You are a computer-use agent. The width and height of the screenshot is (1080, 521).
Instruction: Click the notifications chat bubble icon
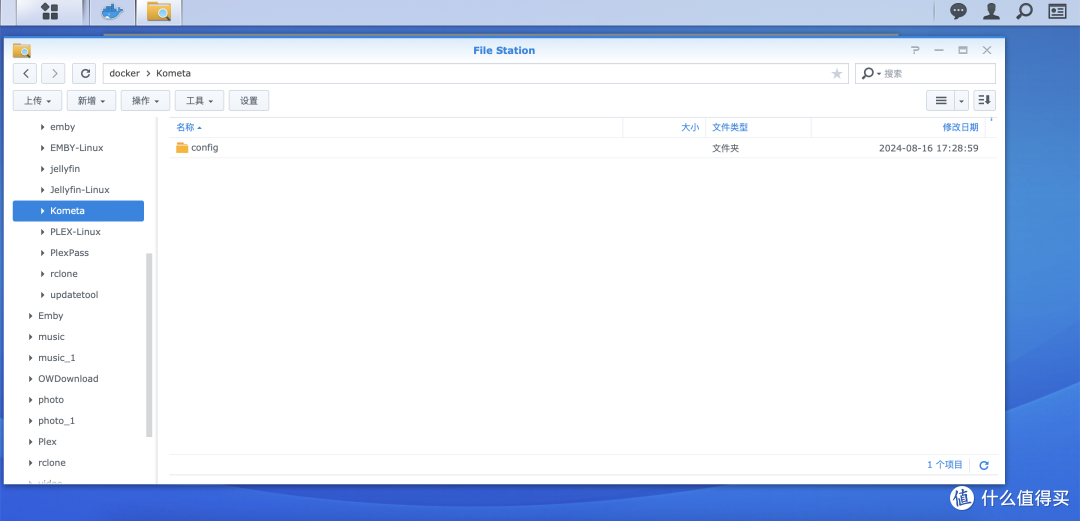point(958,12)
